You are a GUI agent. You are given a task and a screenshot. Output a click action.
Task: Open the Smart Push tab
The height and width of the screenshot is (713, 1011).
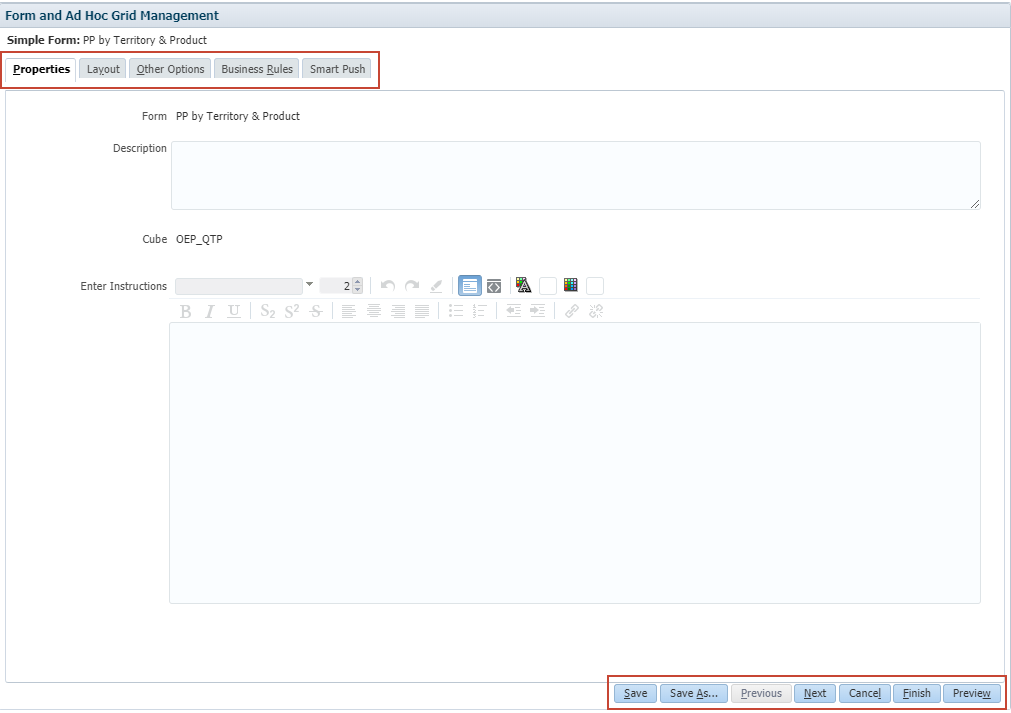click(337, 69)
